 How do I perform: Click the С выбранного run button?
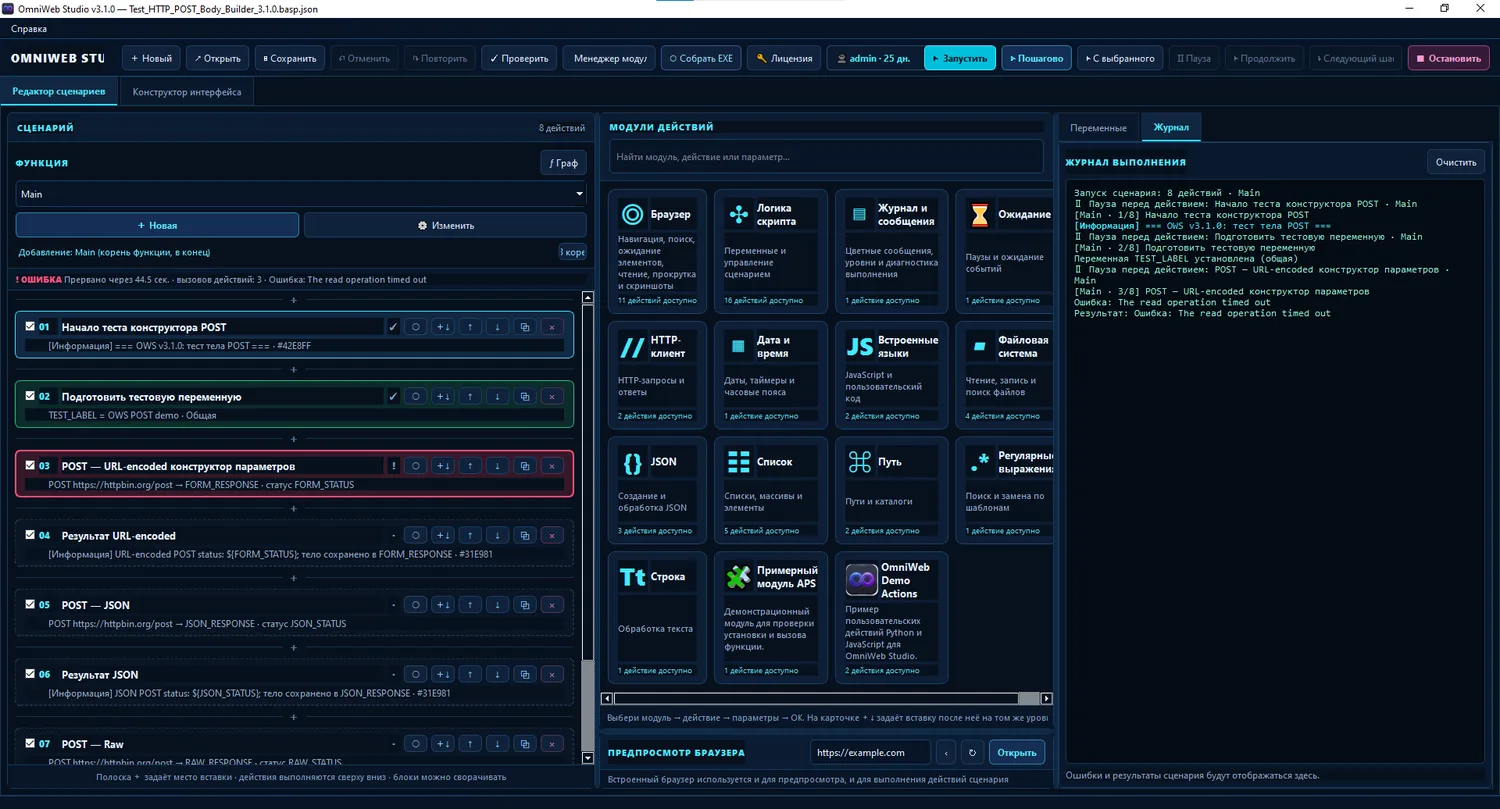pos(1121,58)
